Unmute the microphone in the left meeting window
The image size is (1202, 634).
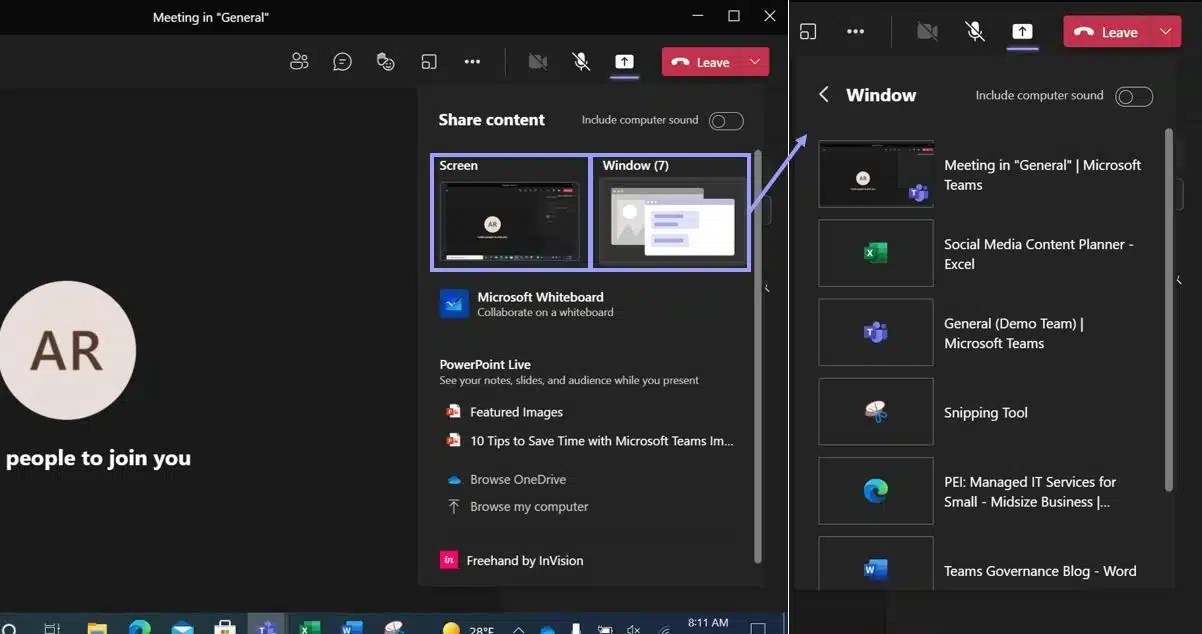click(581, 62)
